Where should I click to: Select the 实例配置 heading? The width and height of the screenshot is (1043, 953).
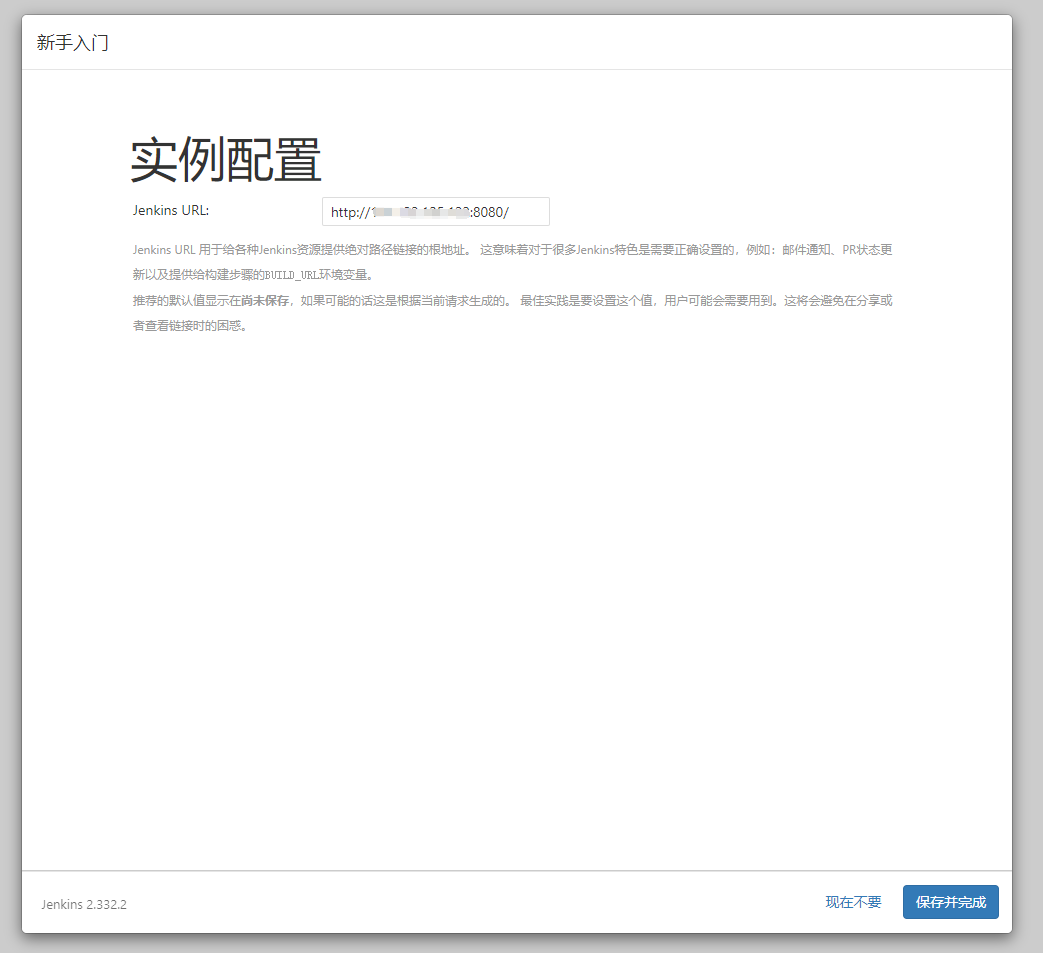[226, 160]
